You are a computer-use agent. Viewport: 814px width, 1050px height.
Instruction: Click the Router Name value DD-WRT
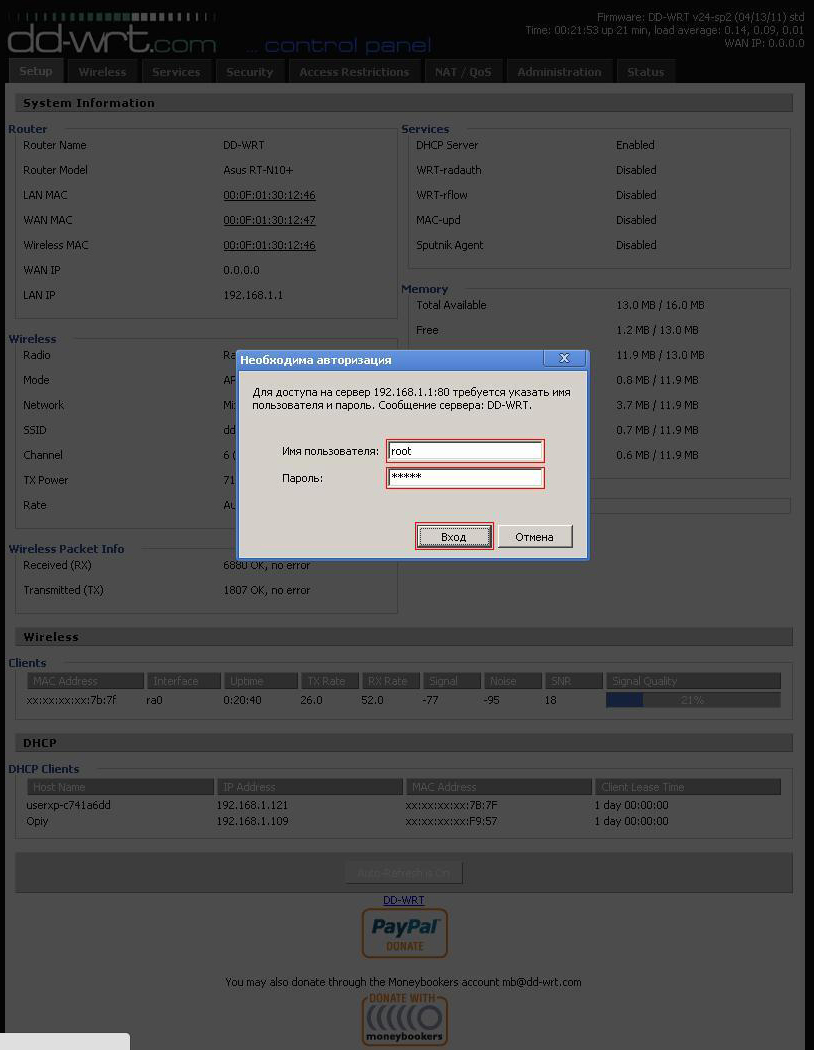[x=244, y=145]
